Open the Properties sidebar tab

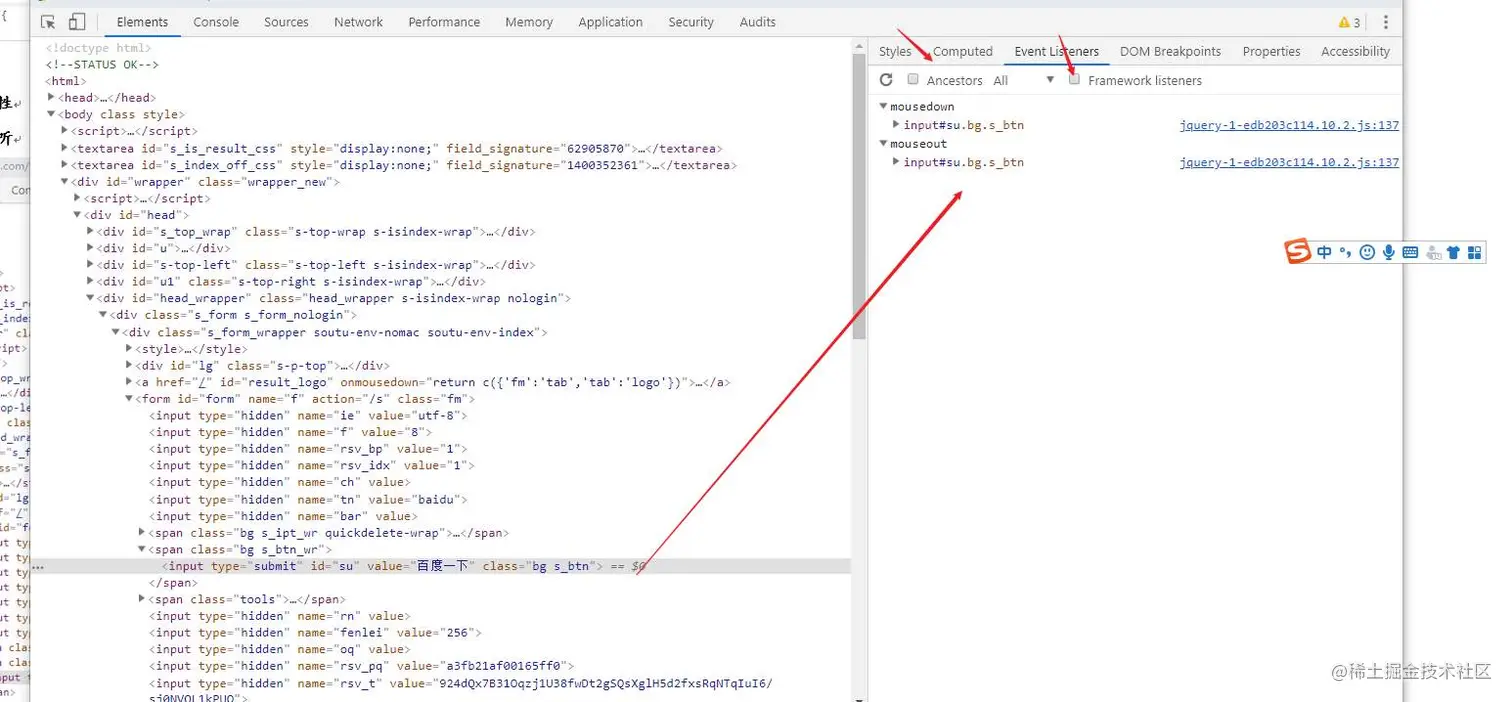(x=1271, y=52)
